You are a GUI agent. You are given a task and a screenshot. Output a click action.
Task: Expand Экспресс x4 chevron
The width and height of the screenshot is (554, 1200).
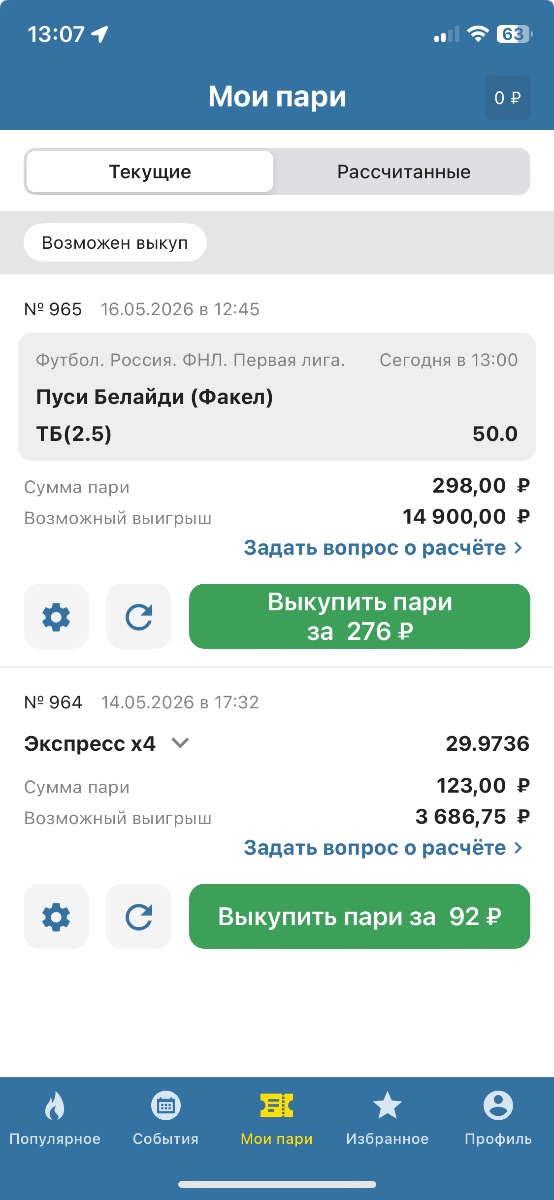[180, 743]
